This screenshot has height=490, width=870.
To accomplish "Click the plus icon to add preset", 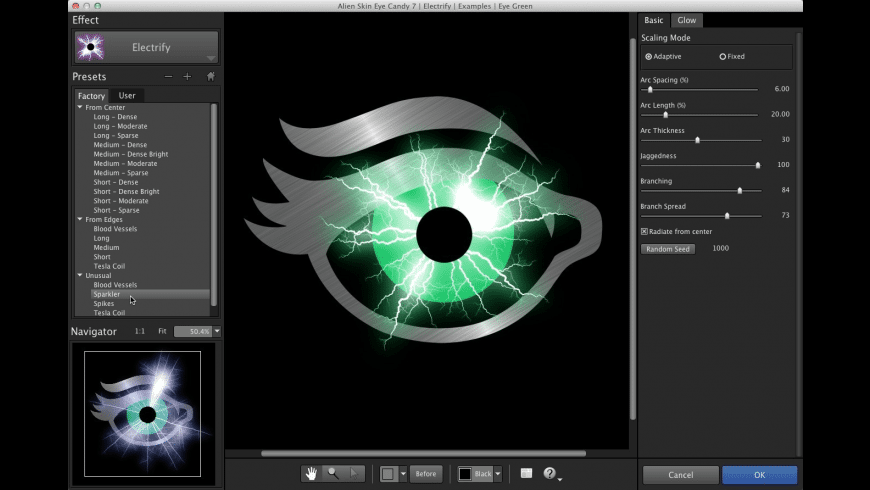I will [x=187, y=76].
